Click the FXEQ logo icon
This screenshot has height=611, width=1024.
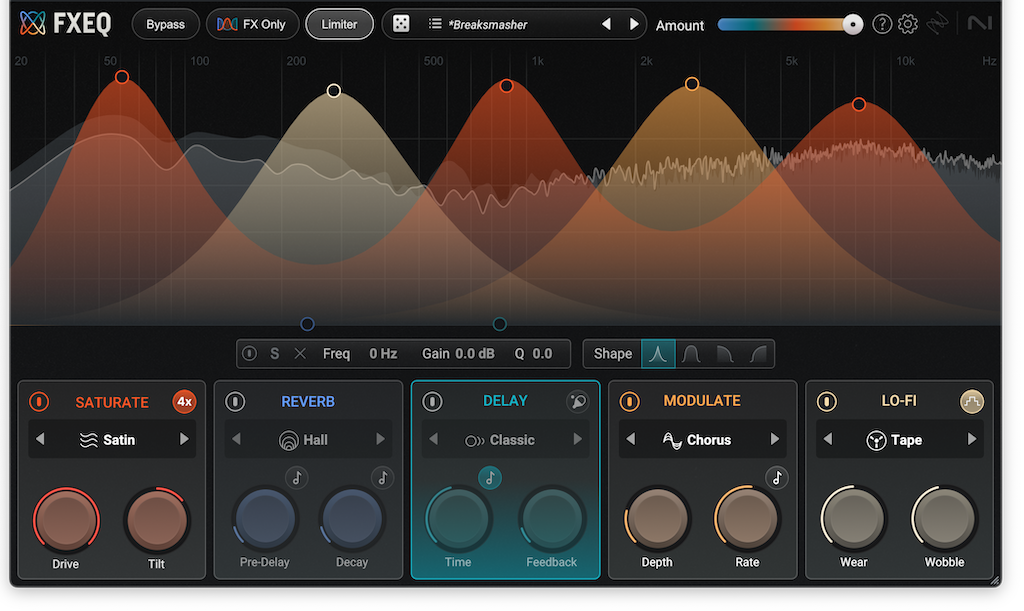coord(33,24)
